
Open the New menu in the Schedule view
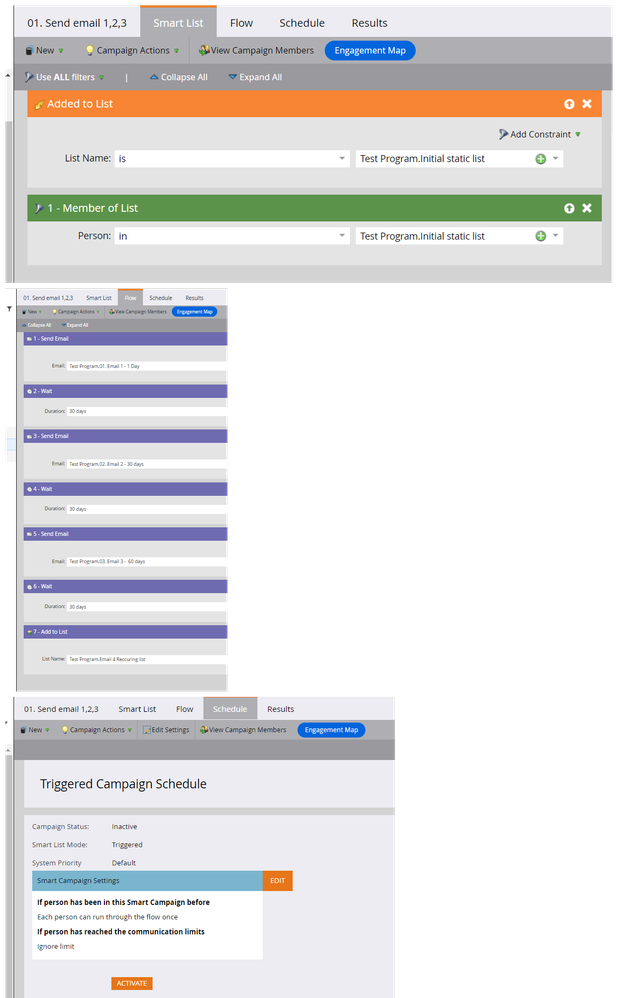pos(34,730)
